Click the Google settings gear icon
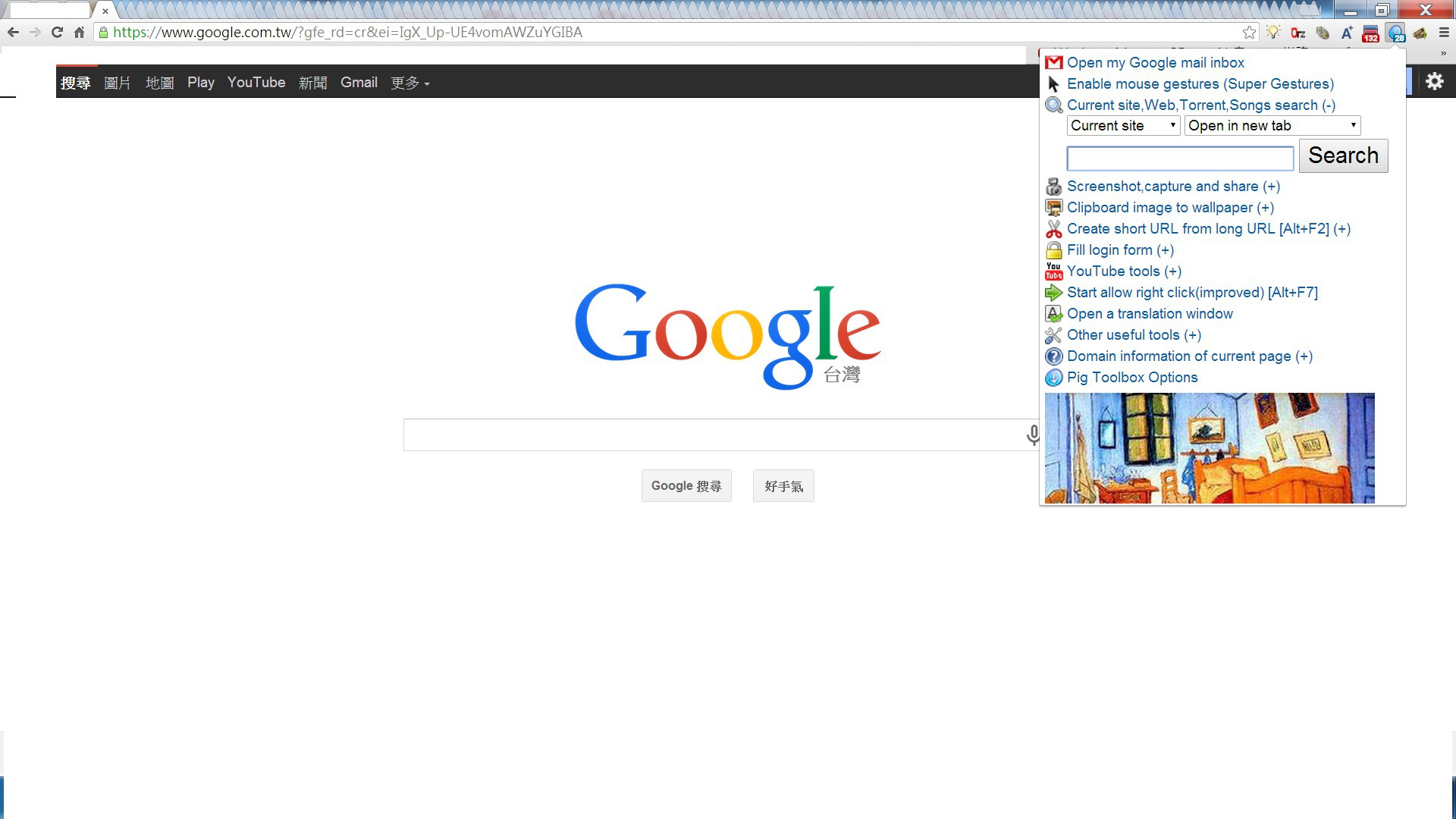Image resolution: width=1456 pixels, height=819 pixels. coord(1434,81)
